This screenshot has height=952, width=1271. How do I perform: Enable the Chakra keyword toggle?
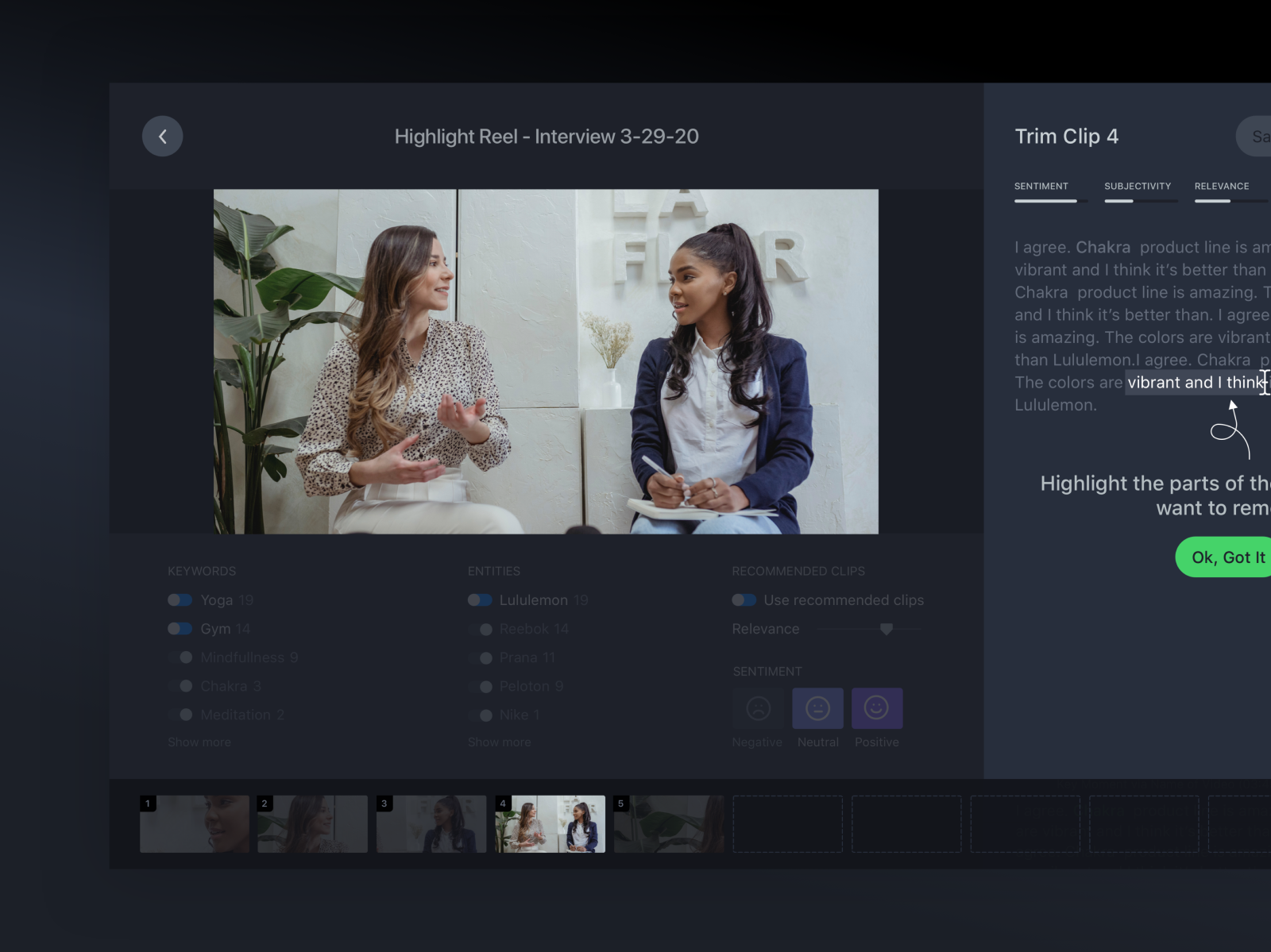point(180,686)
